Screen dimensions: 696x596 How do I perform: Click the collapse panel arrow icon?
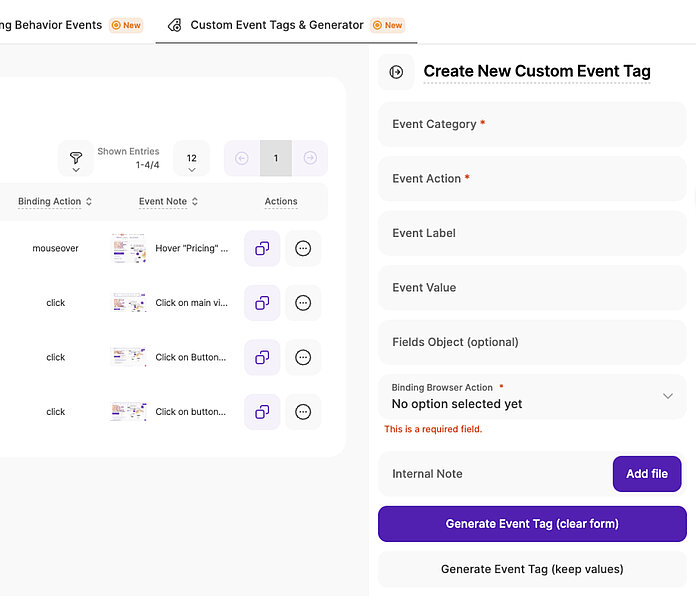(x=396, y=72)
